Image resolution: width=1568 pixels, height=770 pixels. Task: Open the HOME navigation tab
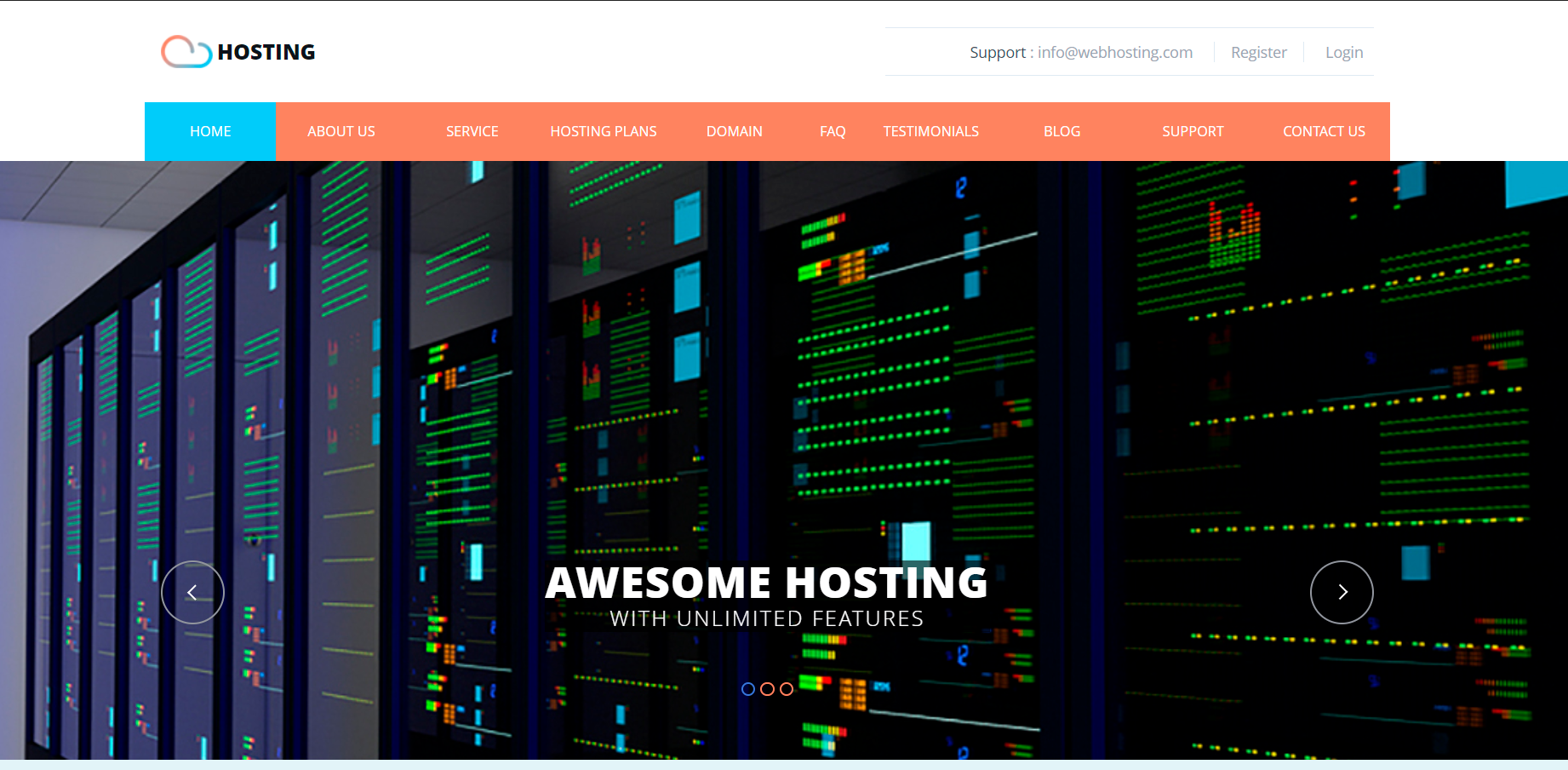(210, 131)
